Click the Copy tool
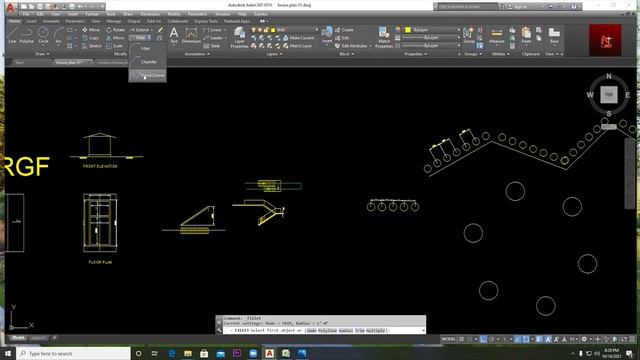The image size is (640, 360). click(x=90, y=38)
